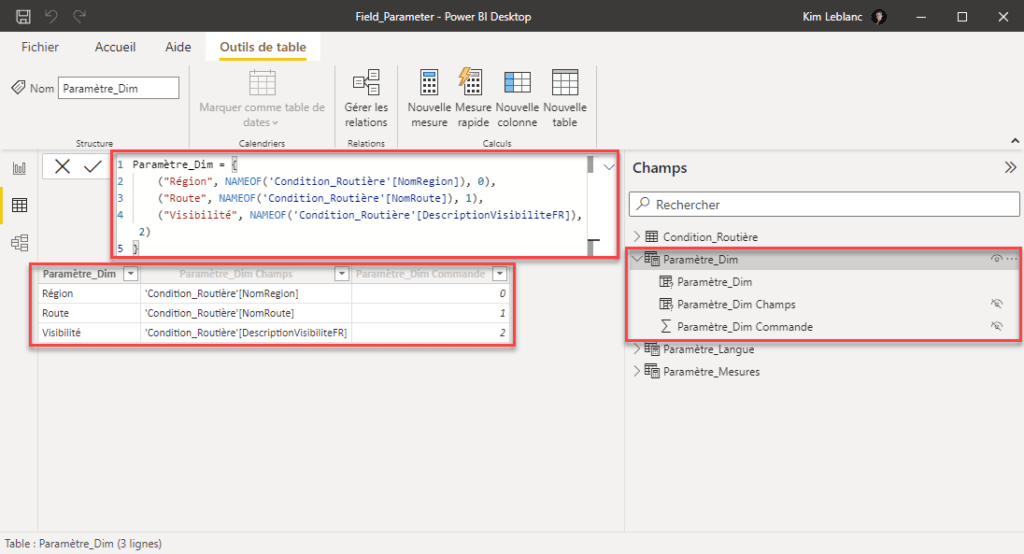Click the Paramètre_Dim Commande column header
Image resolution: width=1024 pixels, height=554 pixels.
pos(420,274)
